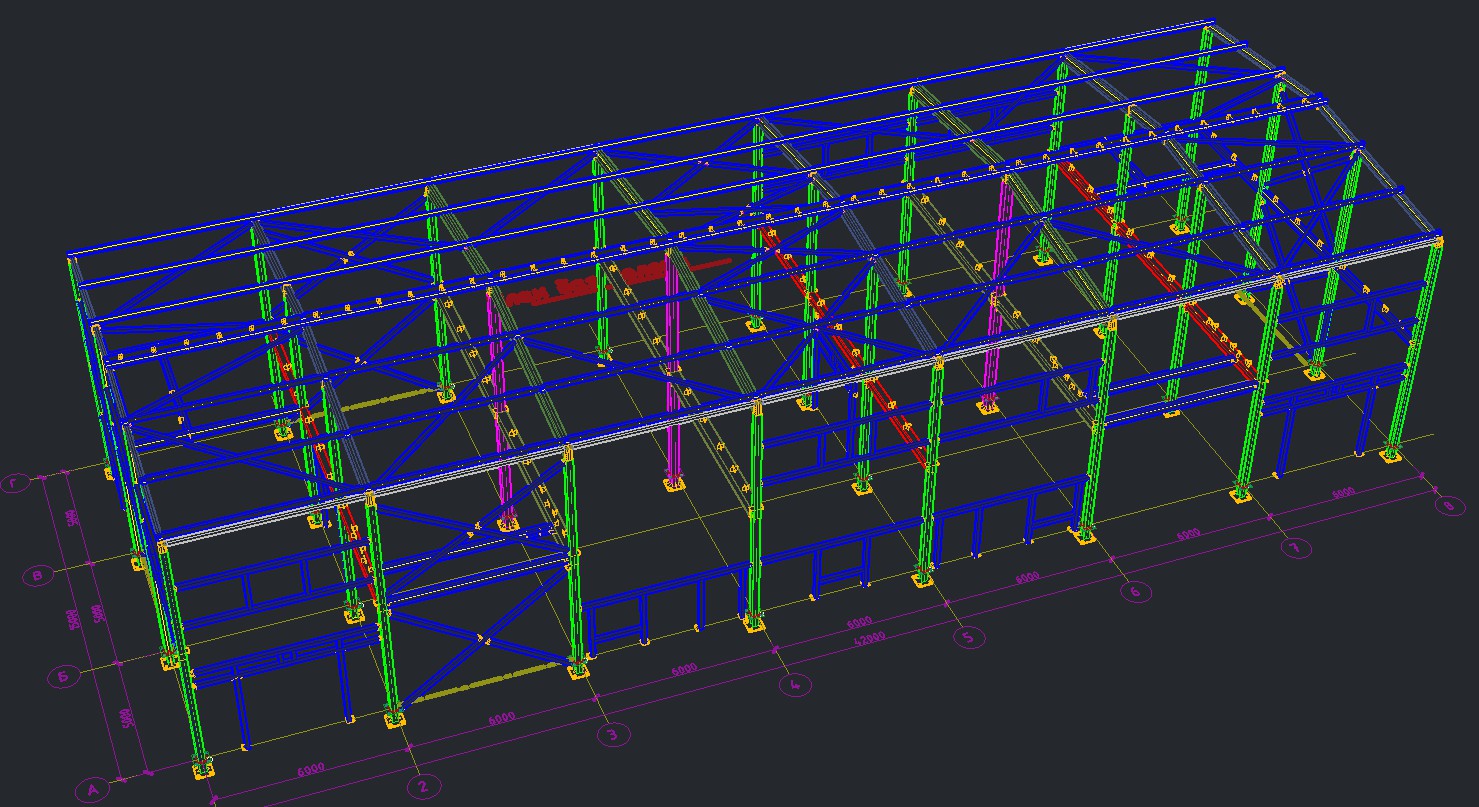Viewport: 1479px width, 807px height.
Task: Click the 6000 dimension between axes 4 and 5
Action: tap(859, 622)
